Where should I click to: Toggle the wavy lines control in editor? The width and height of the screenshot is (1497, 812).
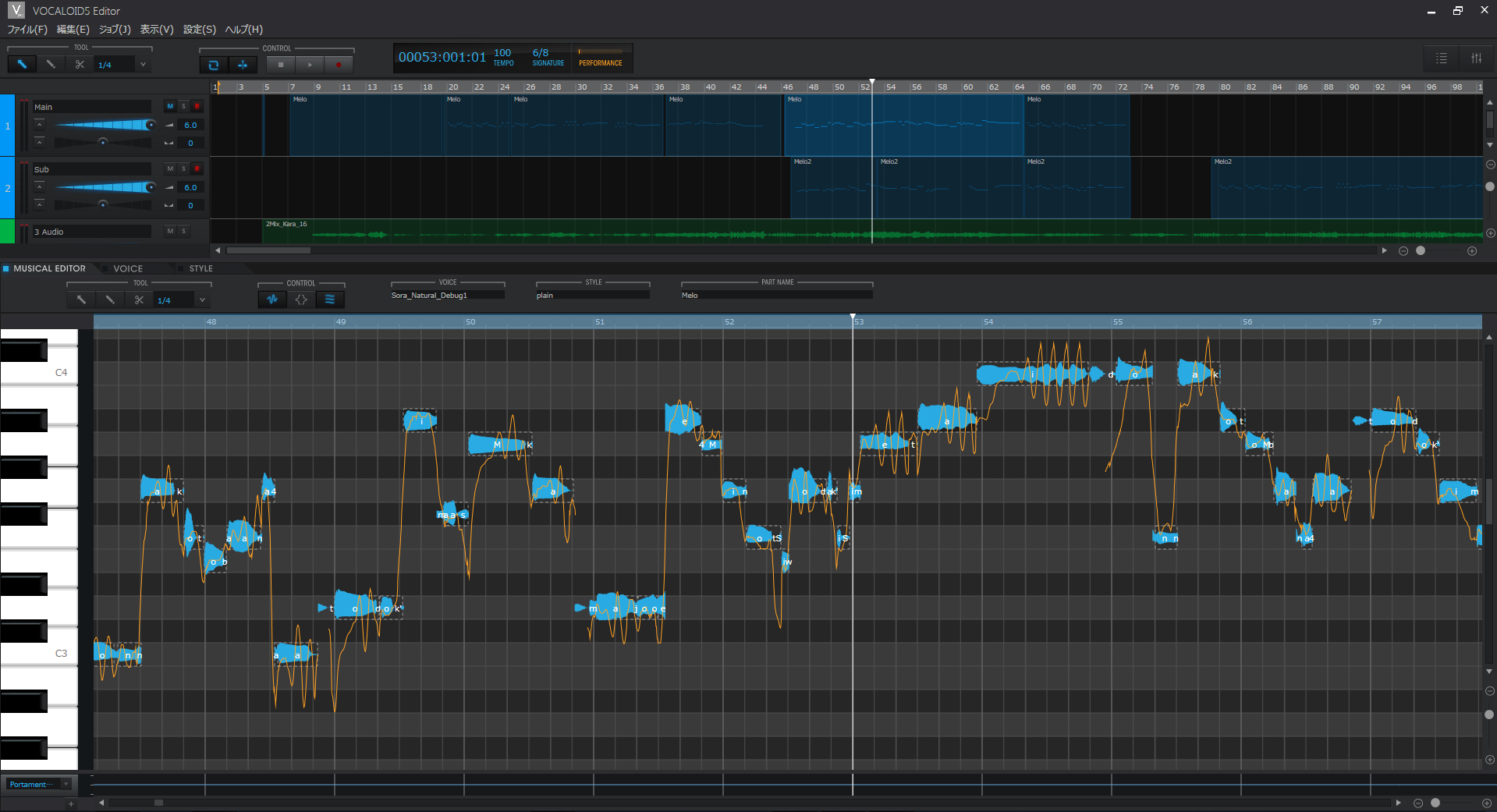pyautogui.click(x=330, y=300)
